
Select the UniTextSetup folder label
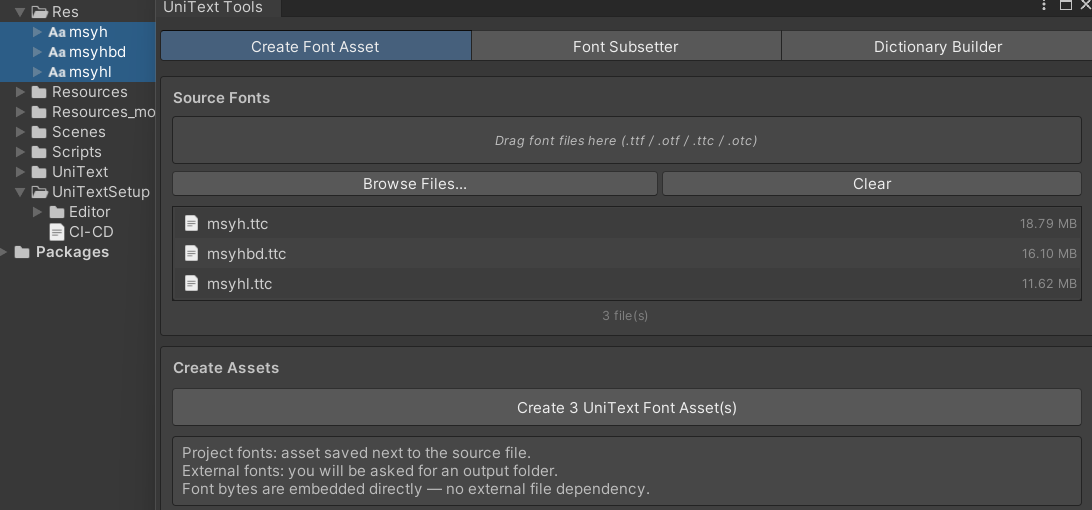coord(101,192)
